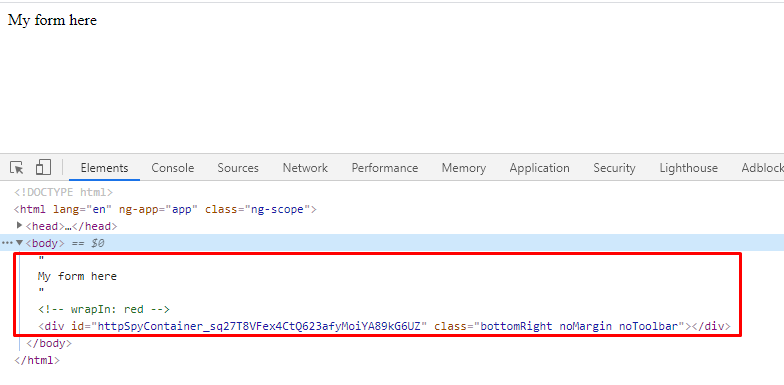Switch to the Security tab
Image resolution: width=784 pixels, height=385 pixels.
pos(614,168)
